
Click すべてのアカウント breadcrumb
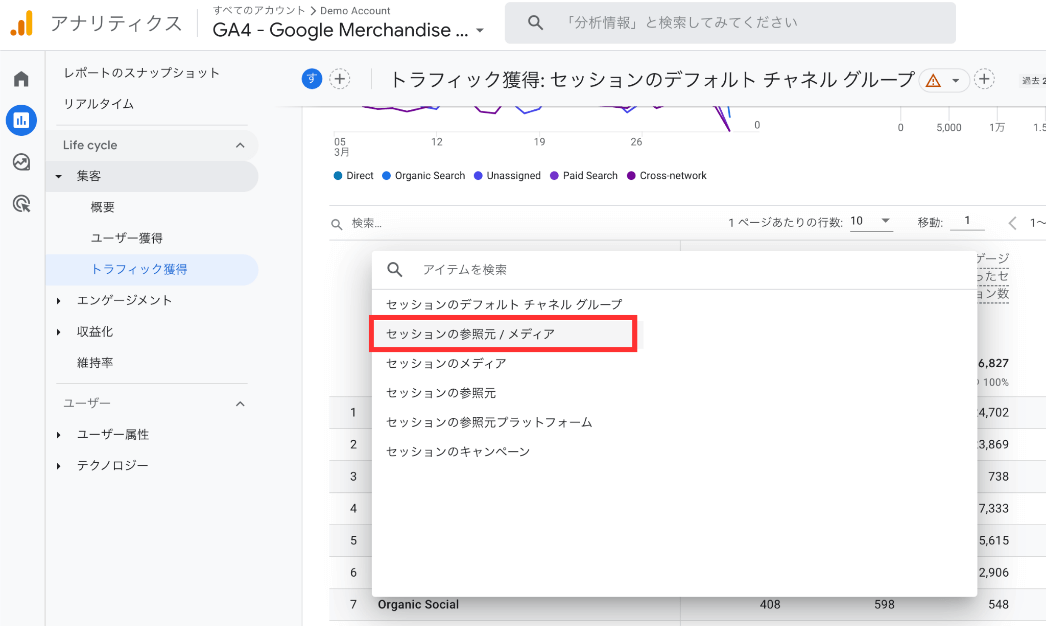click(x=259, y=10)
